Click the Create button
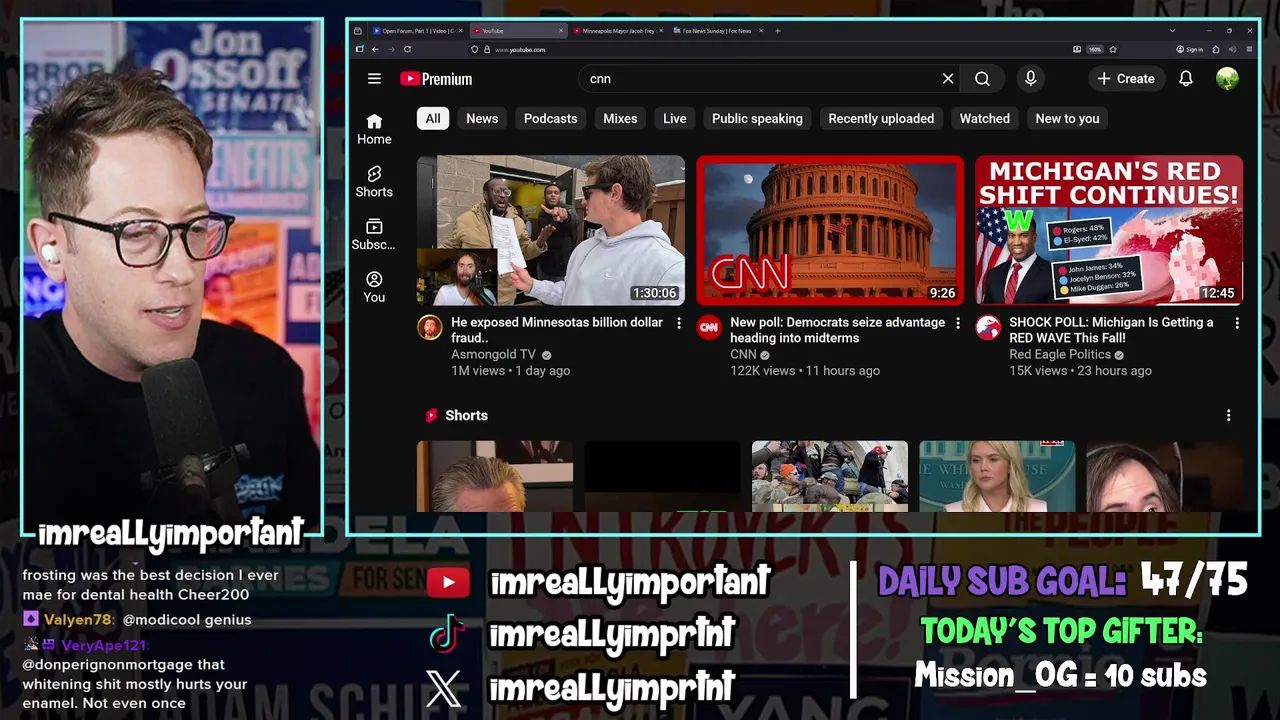This screenshot has height=720, width=1280. click(x=1126, y=79)
